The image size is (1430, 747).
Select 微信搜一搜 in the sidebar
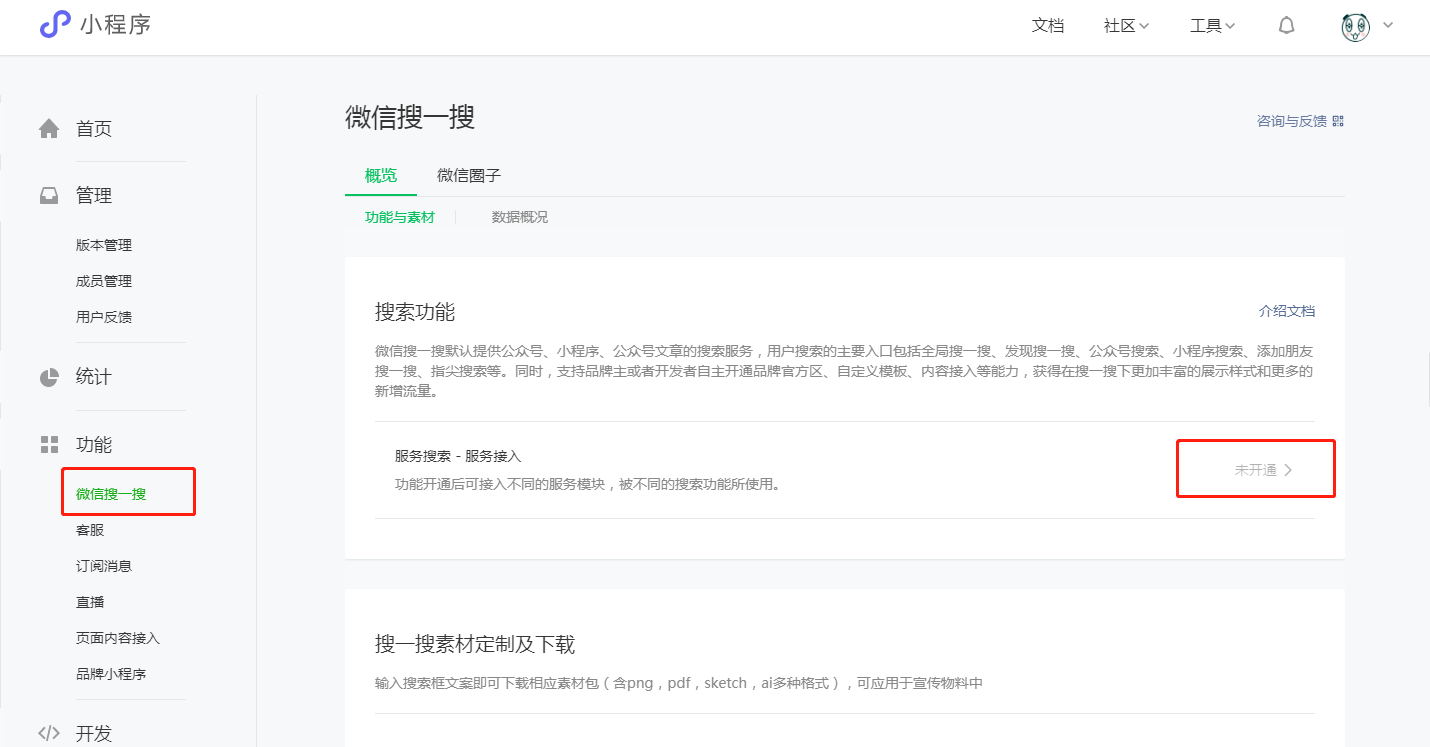coord(111,494)
